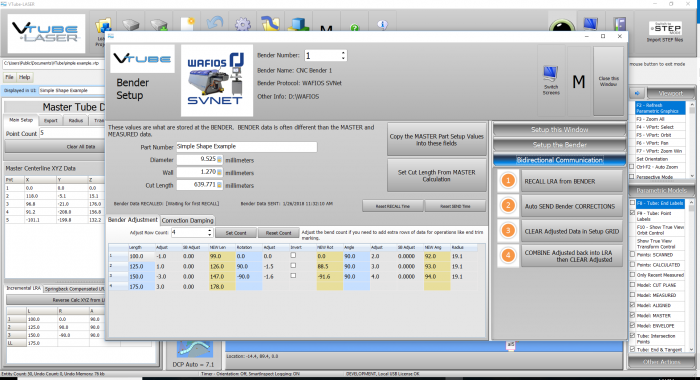Viewport: 700px width, 380px height.
Task: Click the RECALL LRA from BENDER button
Action: (x=572, y=181)
